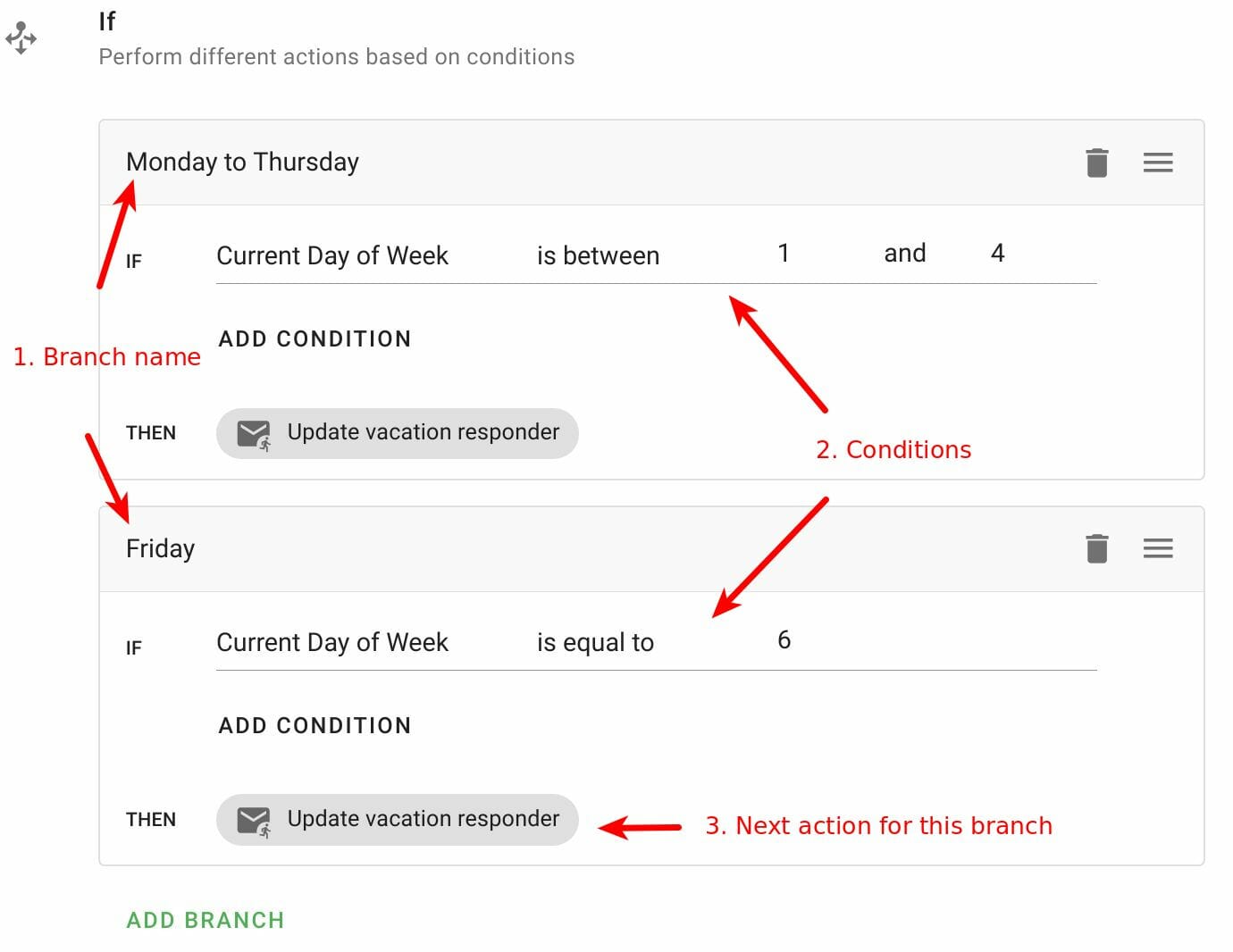
Task: Click the green ADD BRANCH button
Action: (x=205, y=921)
